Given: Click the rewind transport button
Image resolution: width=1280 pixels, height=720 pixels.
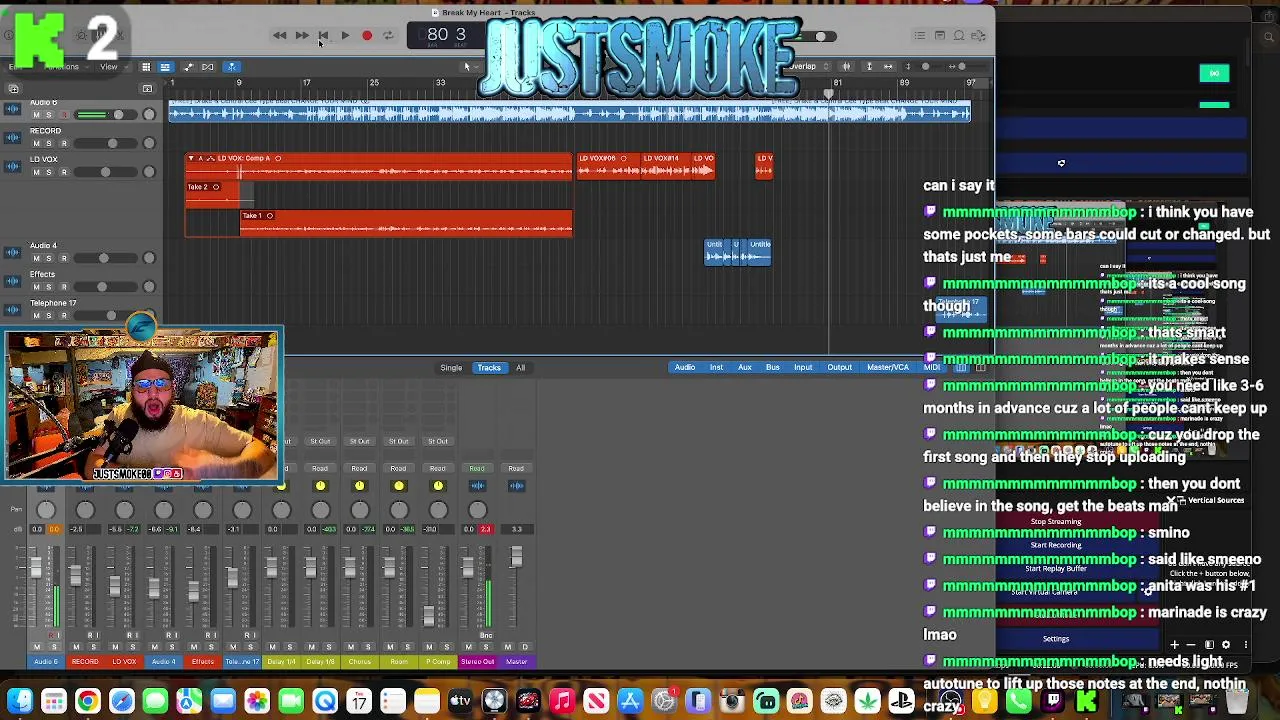Looking at the screenshot, I should tap(279, 35).
